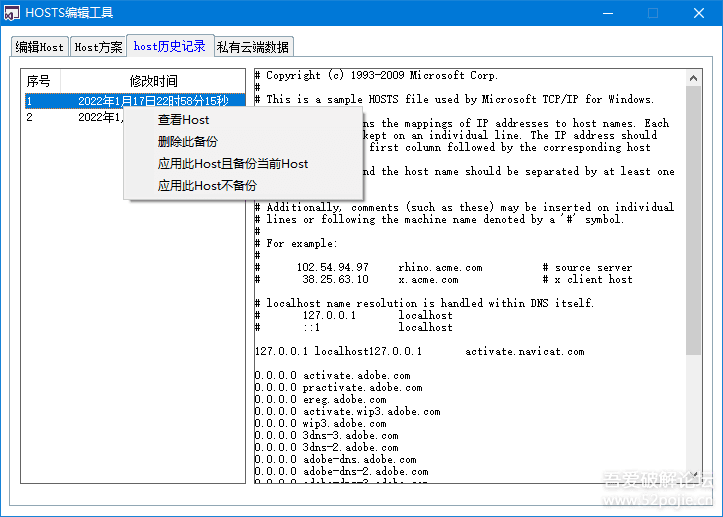The width and height of the screenshot is (723, 517).
Task: Click the 序号 column header
Action: pos(41,81)
